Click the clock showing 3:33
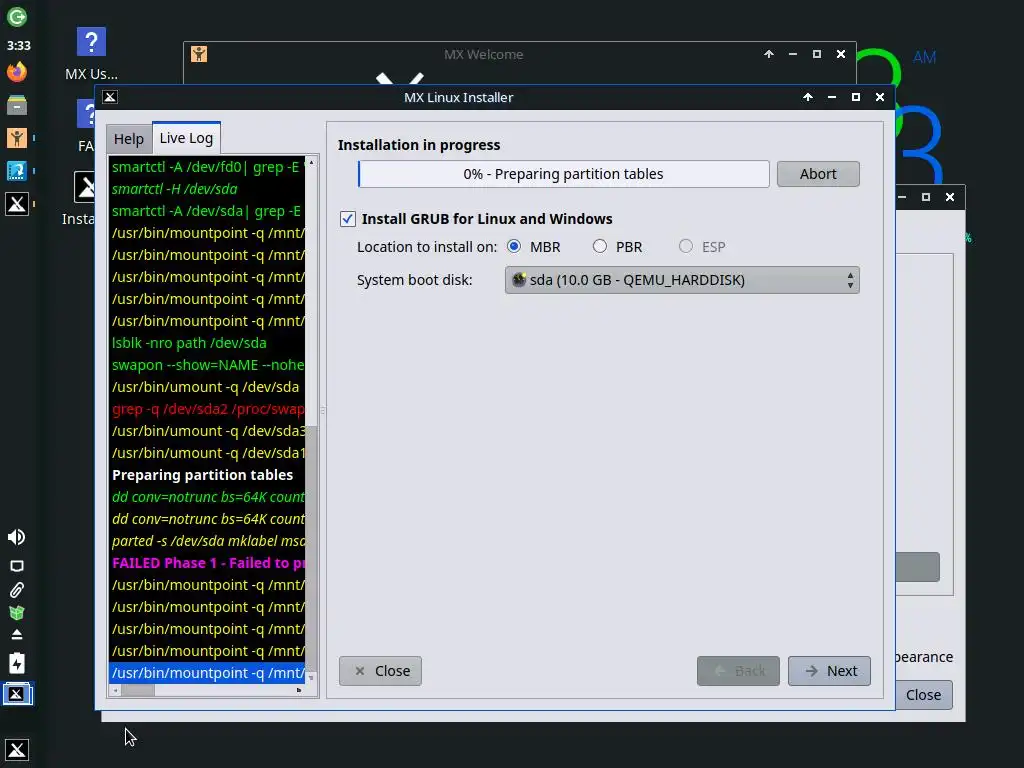1024x768 pixels. tap(18, 45)
